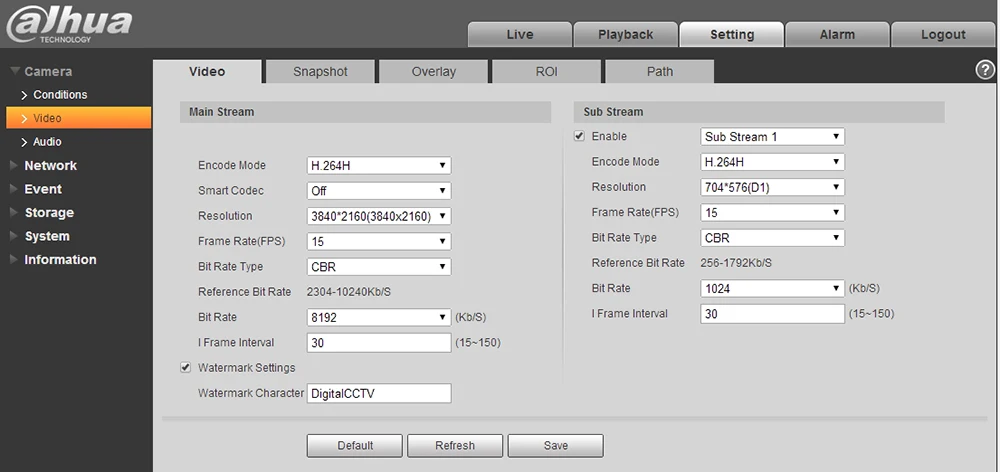Open Main Stream Frame Rate dropdown
This screenshot has height=472, width=1000.
(x=379, y=242)
